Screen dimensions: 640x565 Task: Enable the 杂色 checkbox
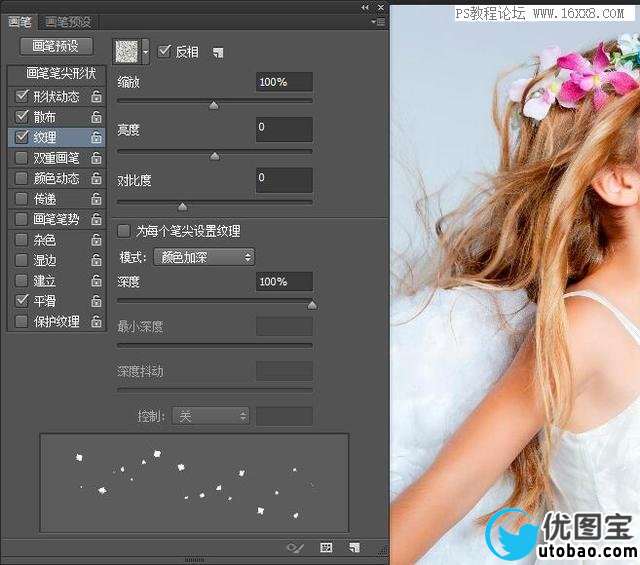pos(21,240)
